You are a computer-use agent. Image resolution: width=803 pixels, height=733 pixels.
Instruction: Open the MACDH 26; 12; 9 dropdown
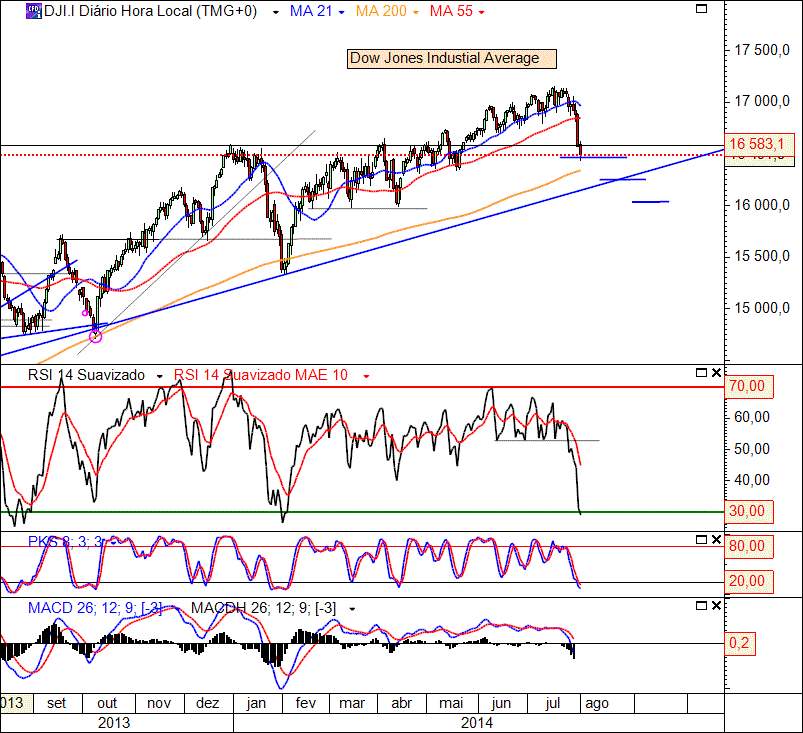point(352,610)
